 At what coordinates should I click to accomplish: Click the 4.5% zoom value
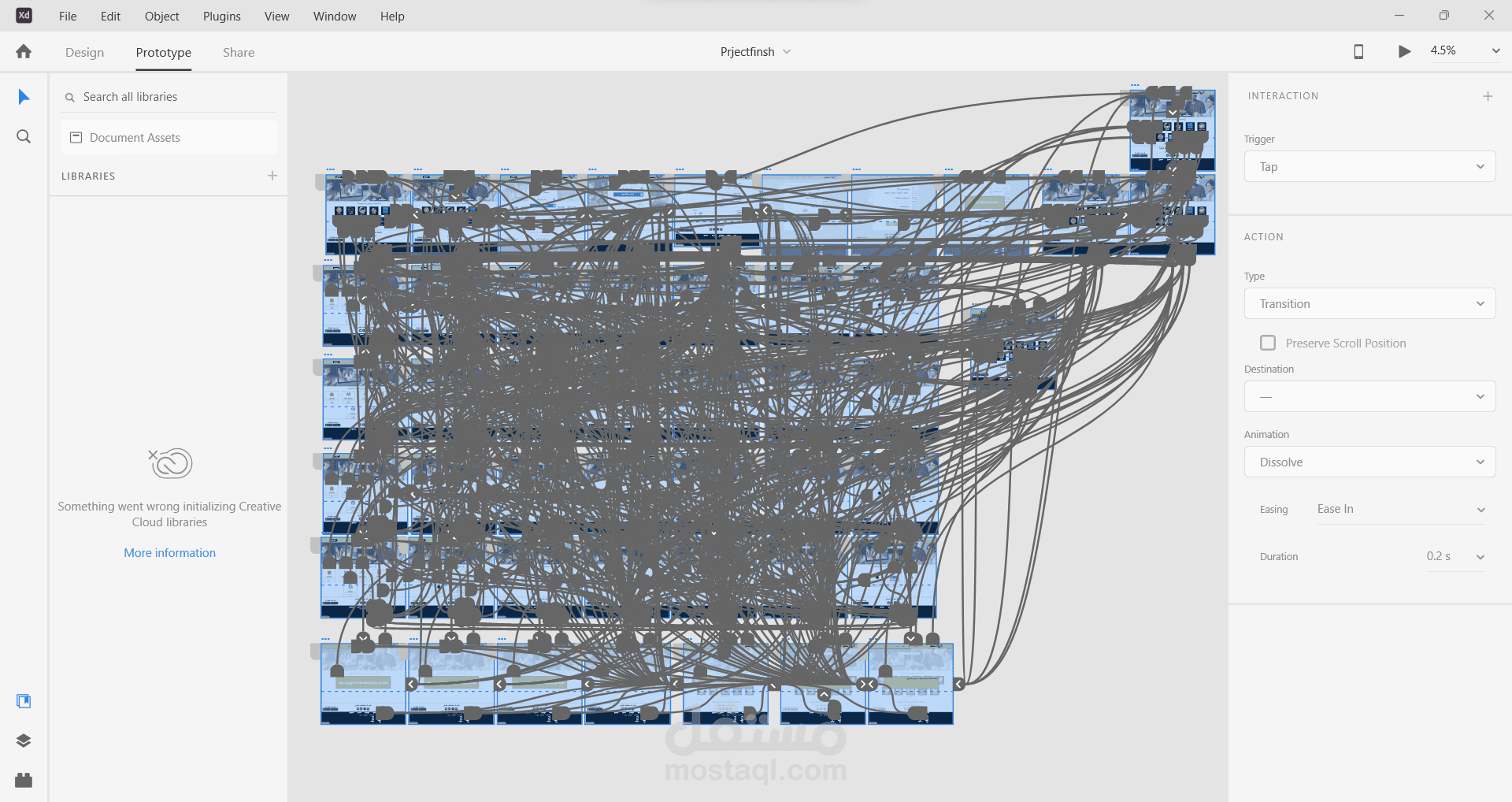pyautogui.click(x=1443, y=50)
